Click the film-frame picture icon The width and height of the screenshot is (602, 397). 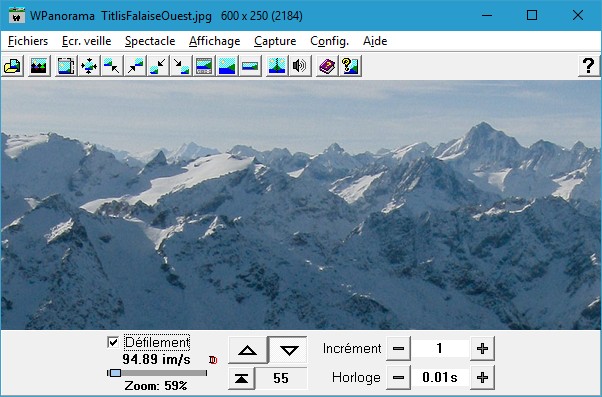coord(66,66)
